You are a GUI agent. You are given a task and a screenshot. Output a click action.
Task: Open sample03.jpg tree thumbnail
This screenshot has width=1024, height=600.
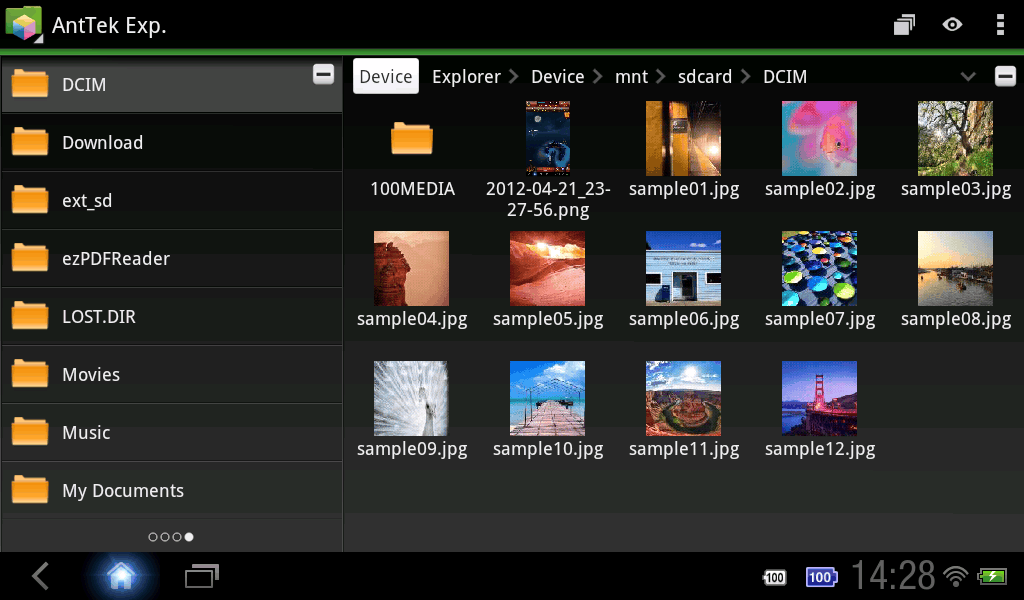tap(955, 138)
